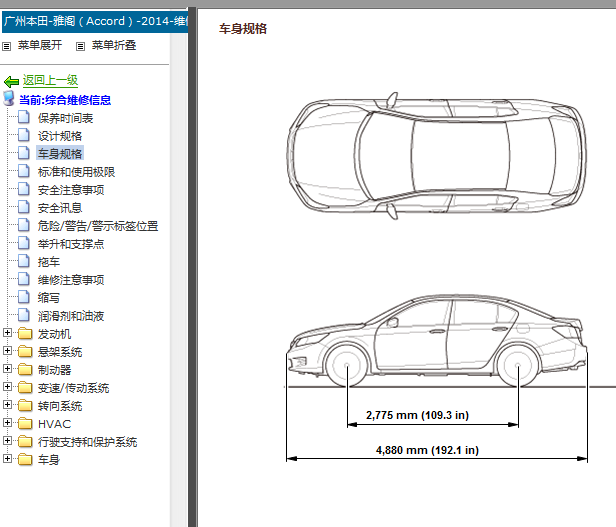Click the 菜单折叠 list icon
The width and height of the screenshot is (616, 527).
tap(81, 46)
